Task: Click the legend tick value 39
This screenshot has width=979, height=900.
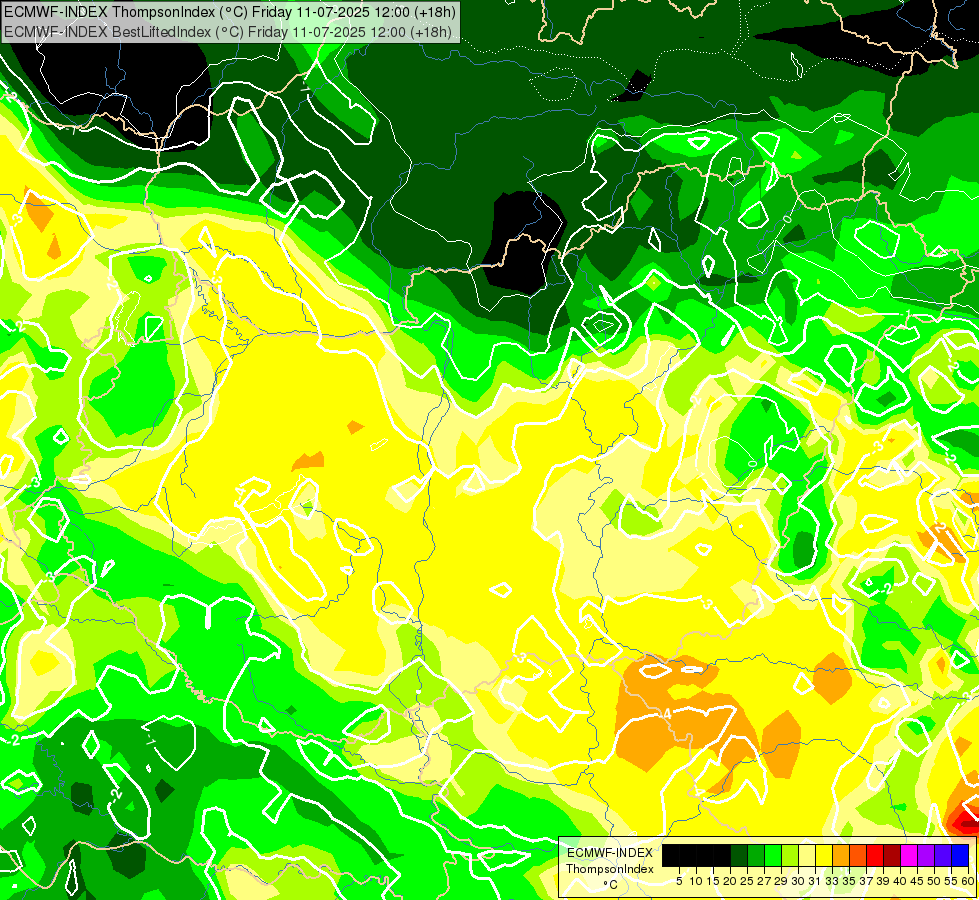Action: pyautogui.click(x=883, y=881)
